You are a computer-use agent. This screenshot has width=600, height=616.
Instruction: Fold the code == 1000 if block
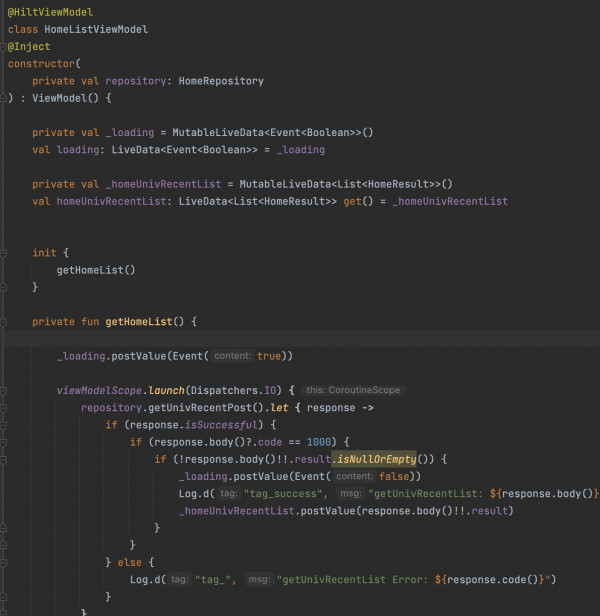point(3,443)
